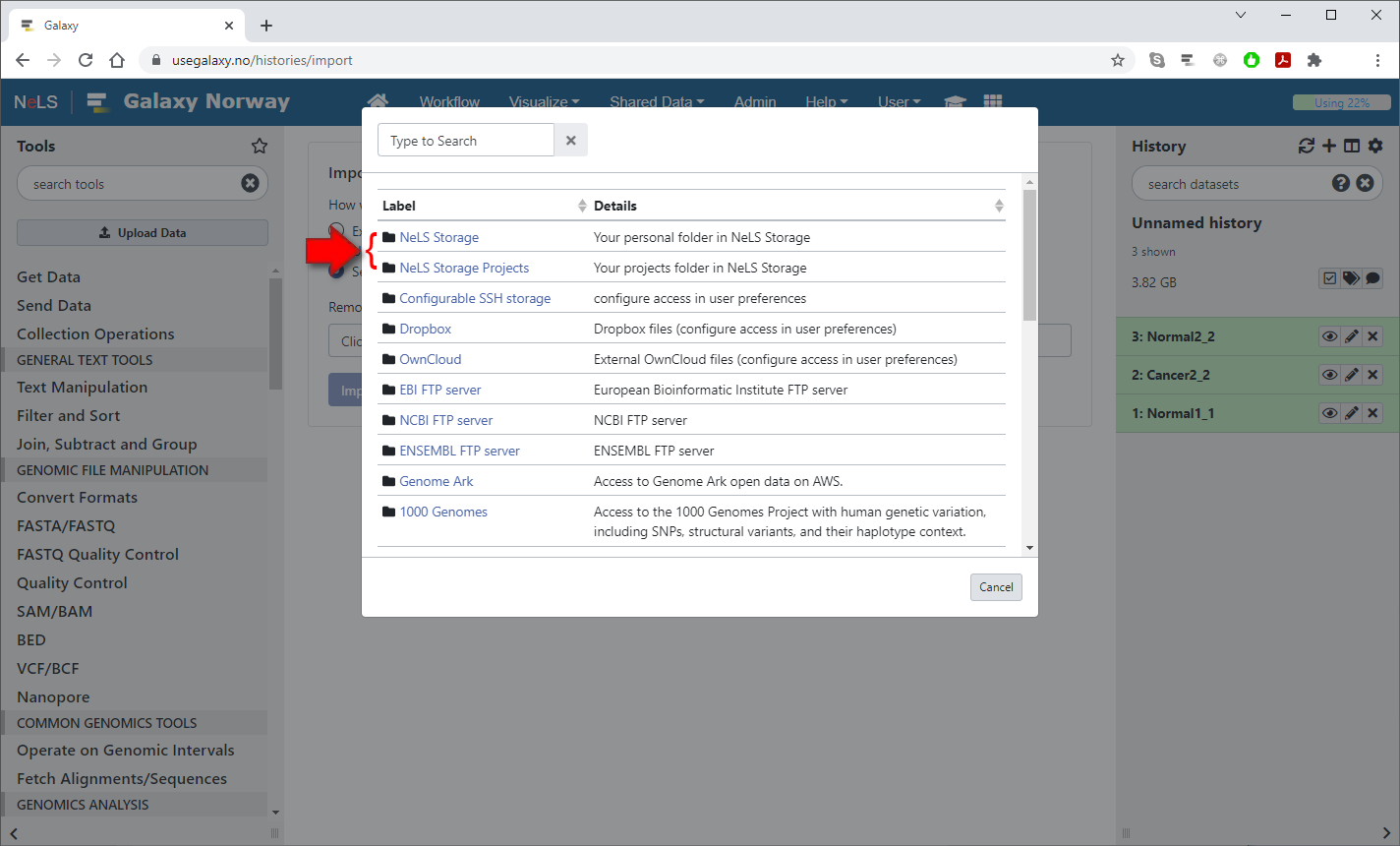The height and width of the screenshot is (846, 1400).
Task: Refresh the history panel
Action: (x=1306, y=146)
